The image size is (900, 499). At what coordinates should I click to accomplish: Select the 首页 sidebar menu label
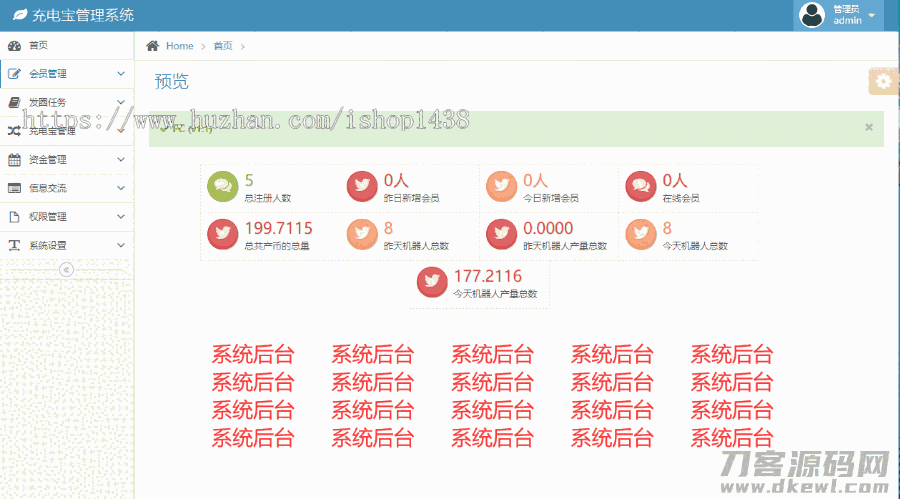point(38,45)
